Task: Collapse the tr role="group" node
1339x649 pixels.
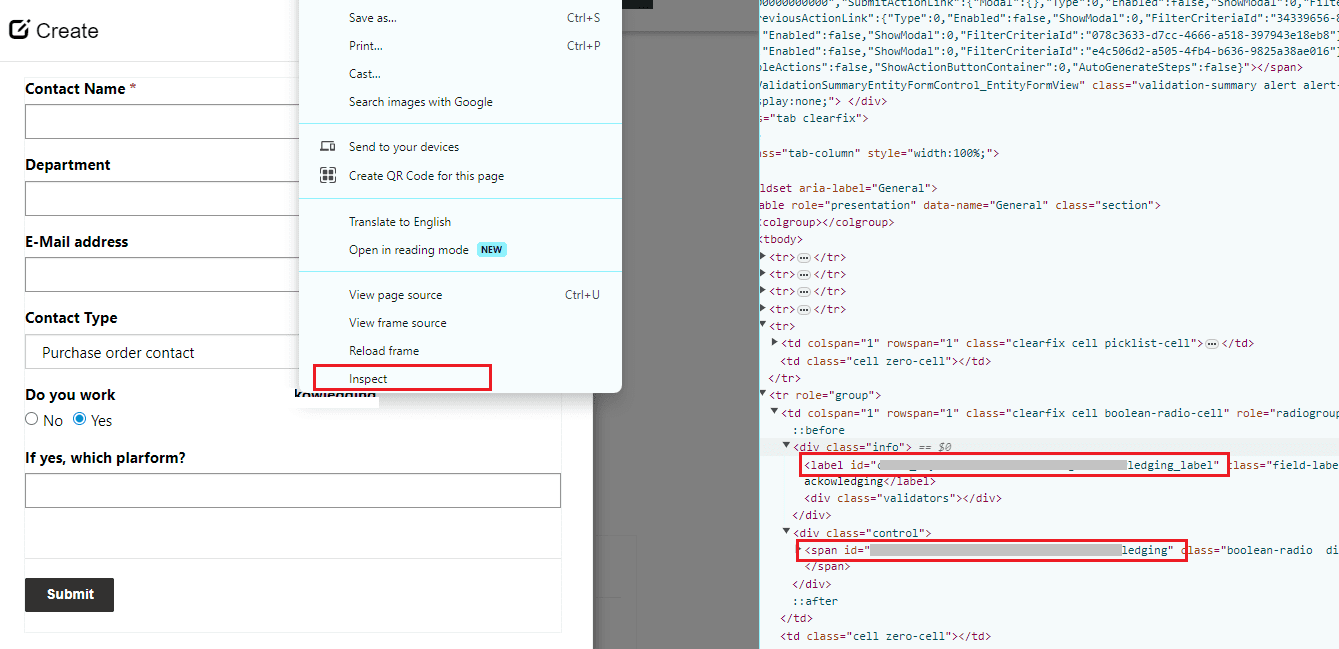Action: coord(764,395)
